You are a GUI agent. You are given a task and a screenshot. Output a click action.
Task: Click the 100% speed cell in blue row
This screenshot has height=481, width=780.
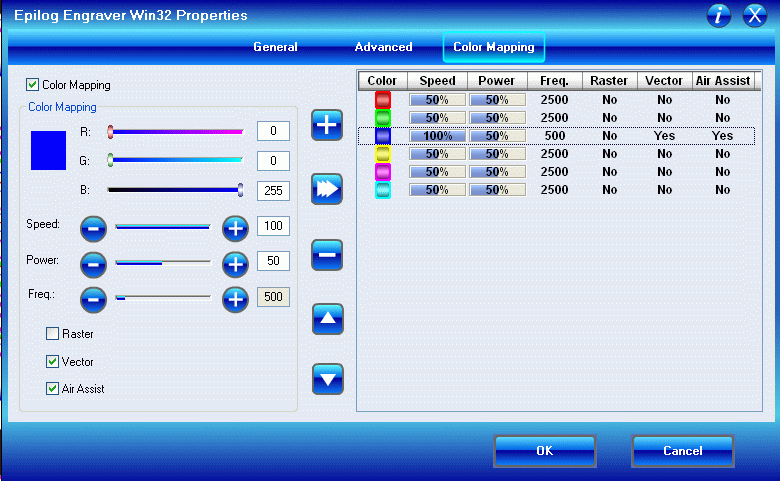tap(437, 136)
